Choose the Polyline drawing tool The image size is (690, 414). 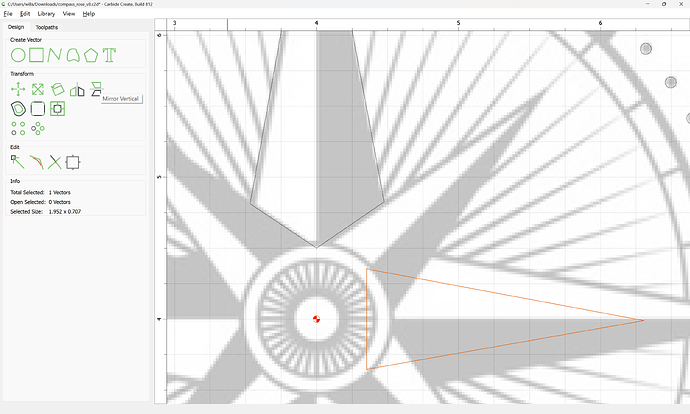pos(56,54)
